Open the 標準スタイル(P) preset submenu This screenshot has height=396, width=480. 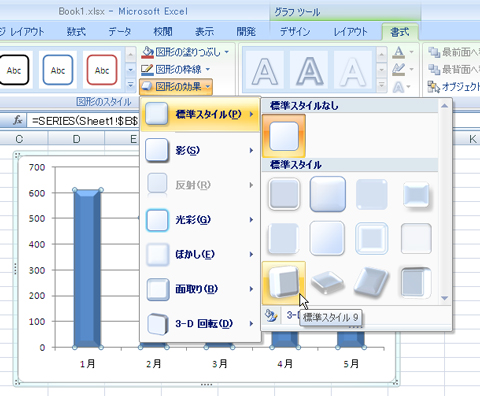[x=200, y=114]
